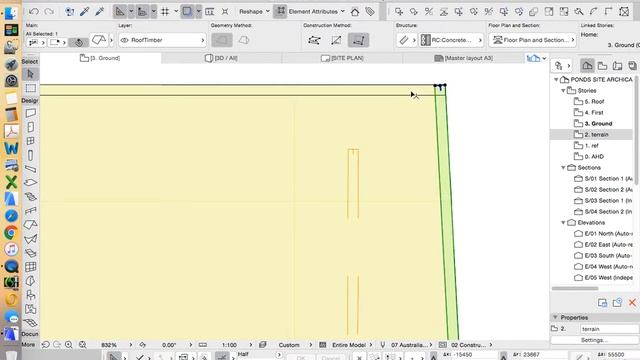Open S/01 Section 1 in Navigator
The width and height of the screenshot is (640, 360).
point(603,178)
